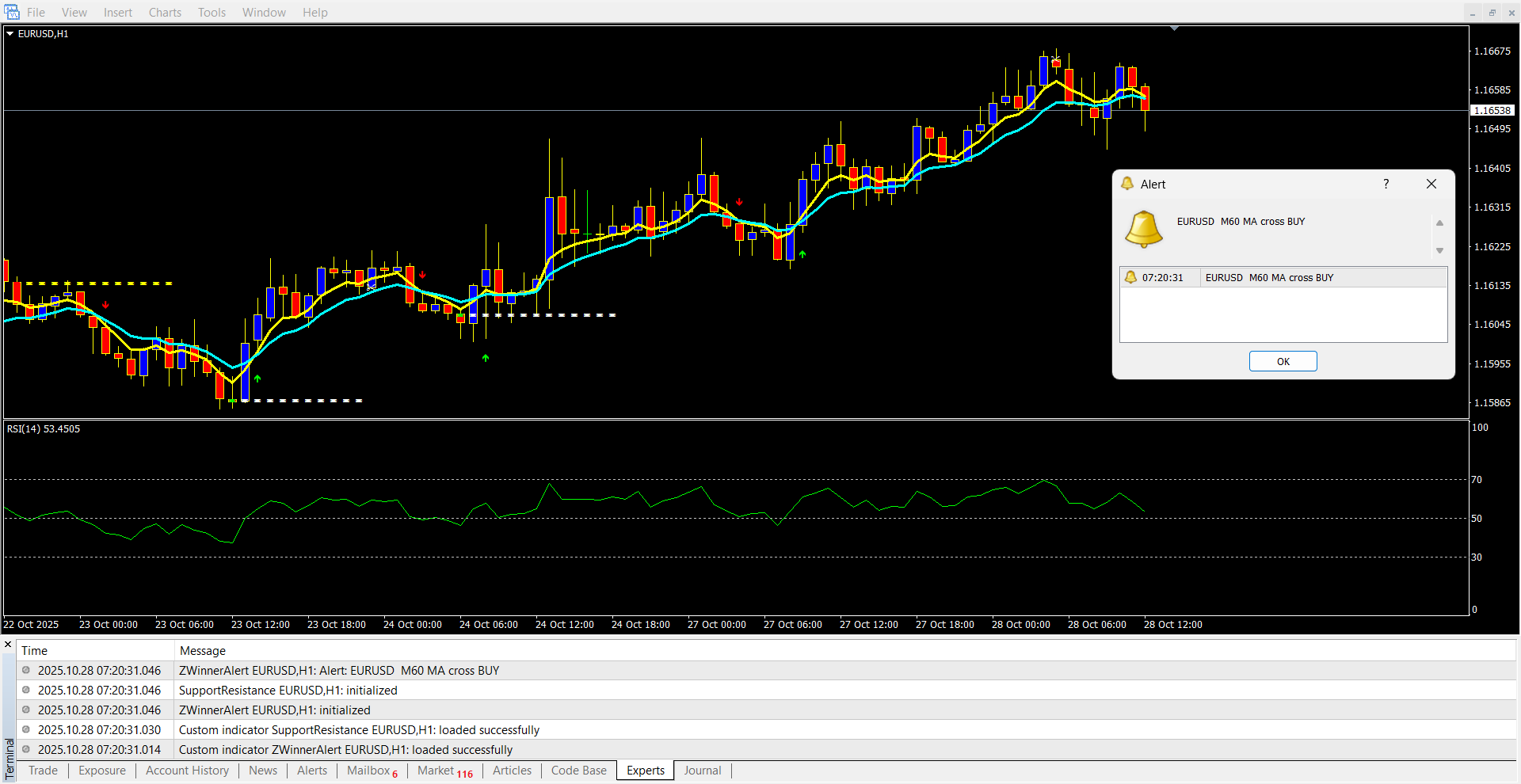Close the Terminal panel using its X icon

pos(8,645)
